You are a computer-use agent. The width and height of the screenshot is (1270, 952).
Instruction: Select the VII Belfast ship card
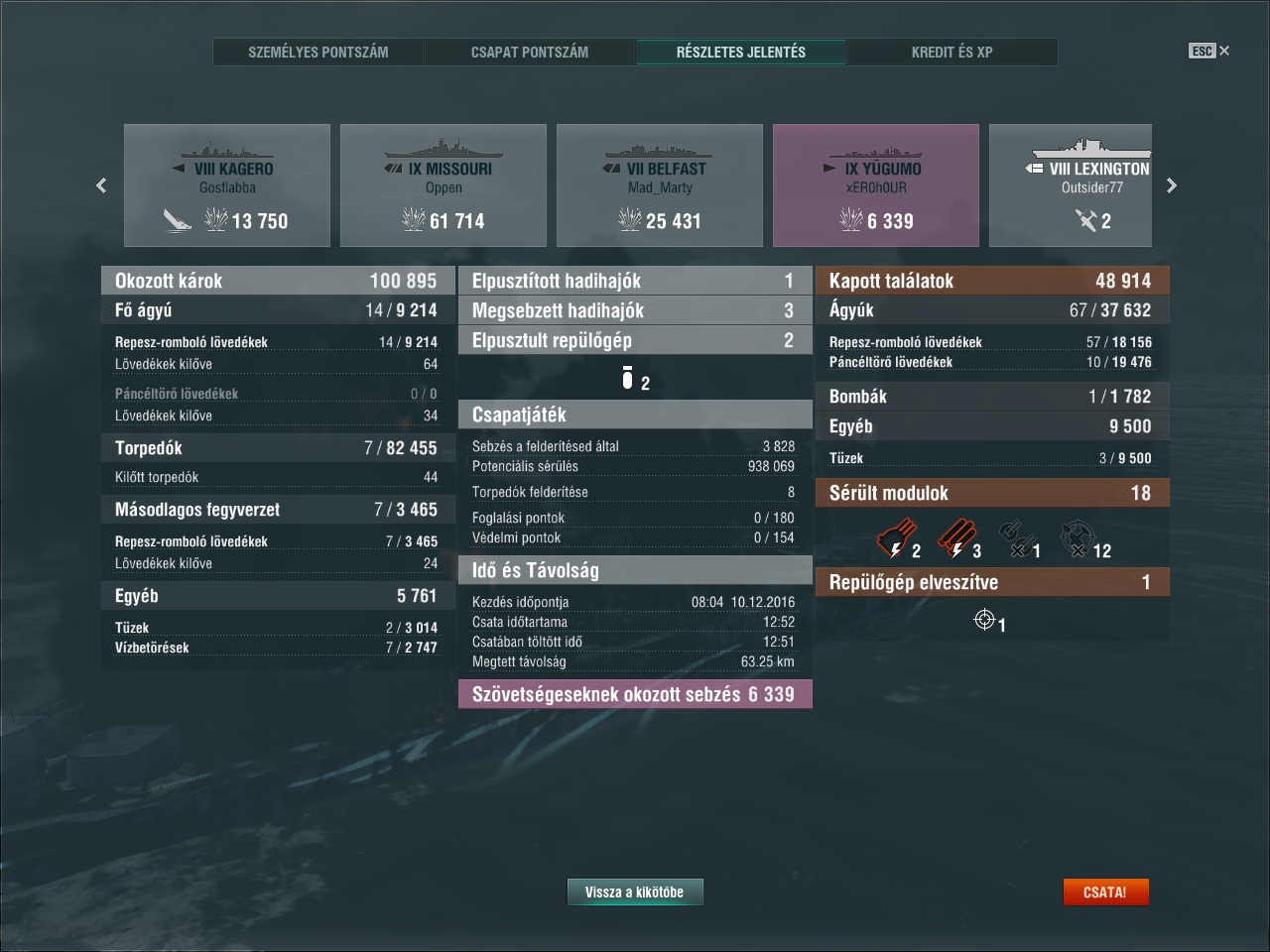[660, 185]
